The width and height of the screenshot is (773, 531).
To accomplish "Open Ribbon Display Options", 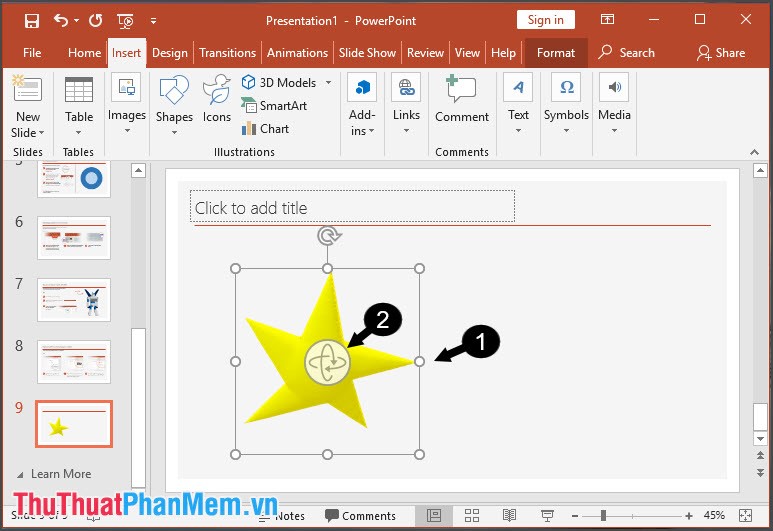I will point(607,19).
